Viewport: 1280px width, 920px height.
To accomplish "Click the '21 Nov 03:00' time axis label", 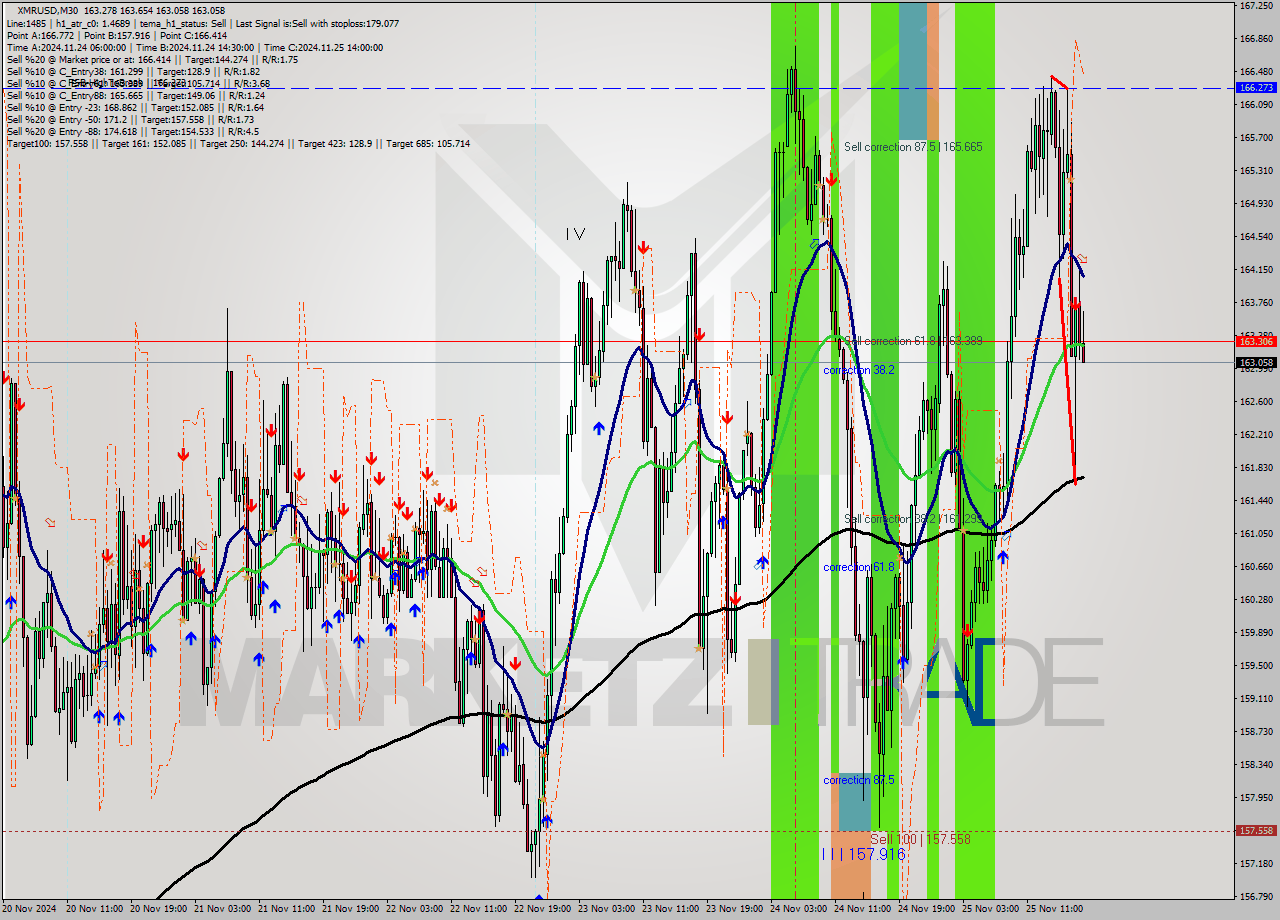I will tap(223, 909).
